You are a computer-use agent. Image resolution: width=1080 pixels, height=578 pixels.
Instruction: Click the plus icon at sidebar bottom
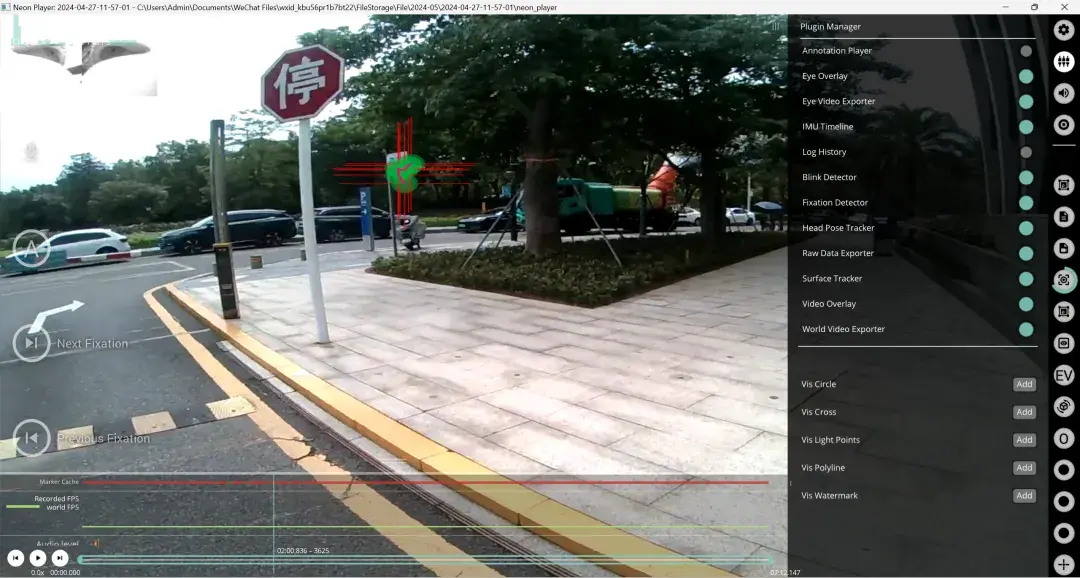(x=1064, y=565)
